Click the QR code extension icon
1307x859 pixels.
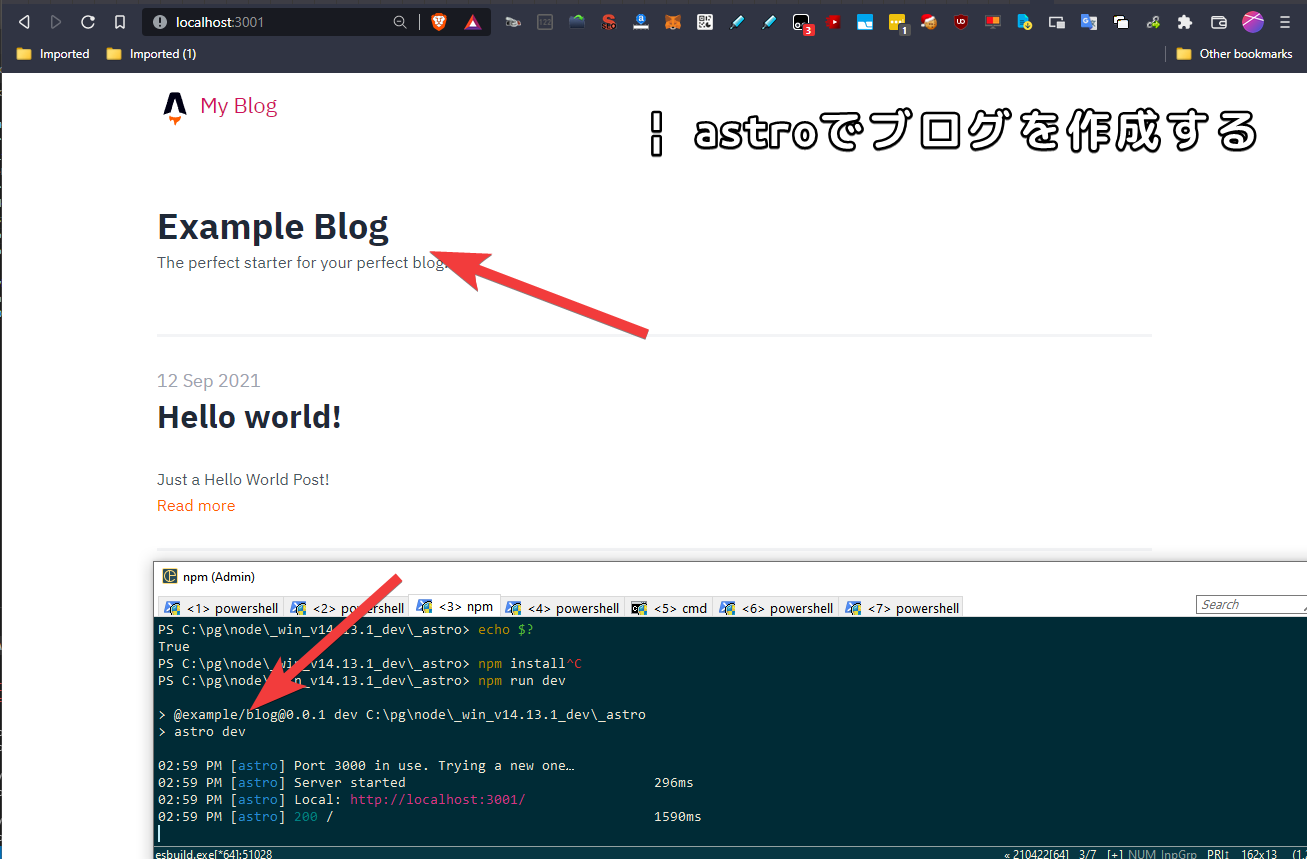point(705,22)
